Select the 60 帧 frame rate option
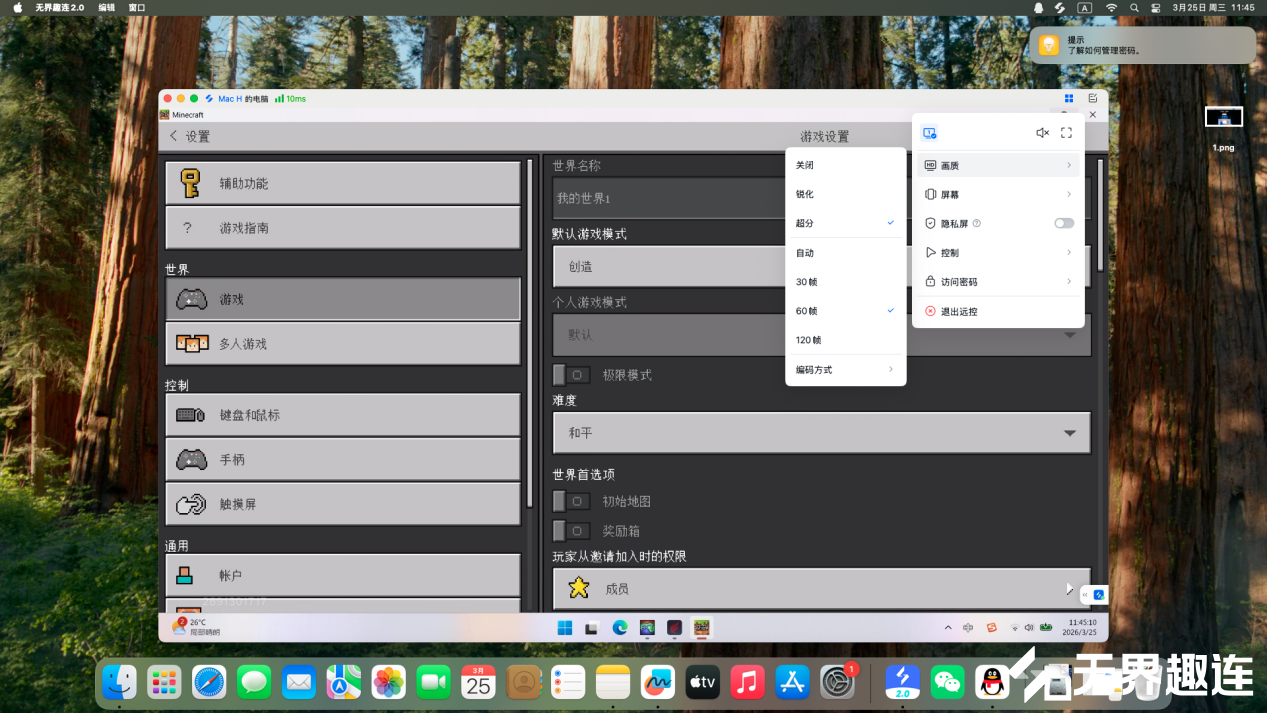Image resolution: width=1267 pixels, height=713 pixels. 846,311
